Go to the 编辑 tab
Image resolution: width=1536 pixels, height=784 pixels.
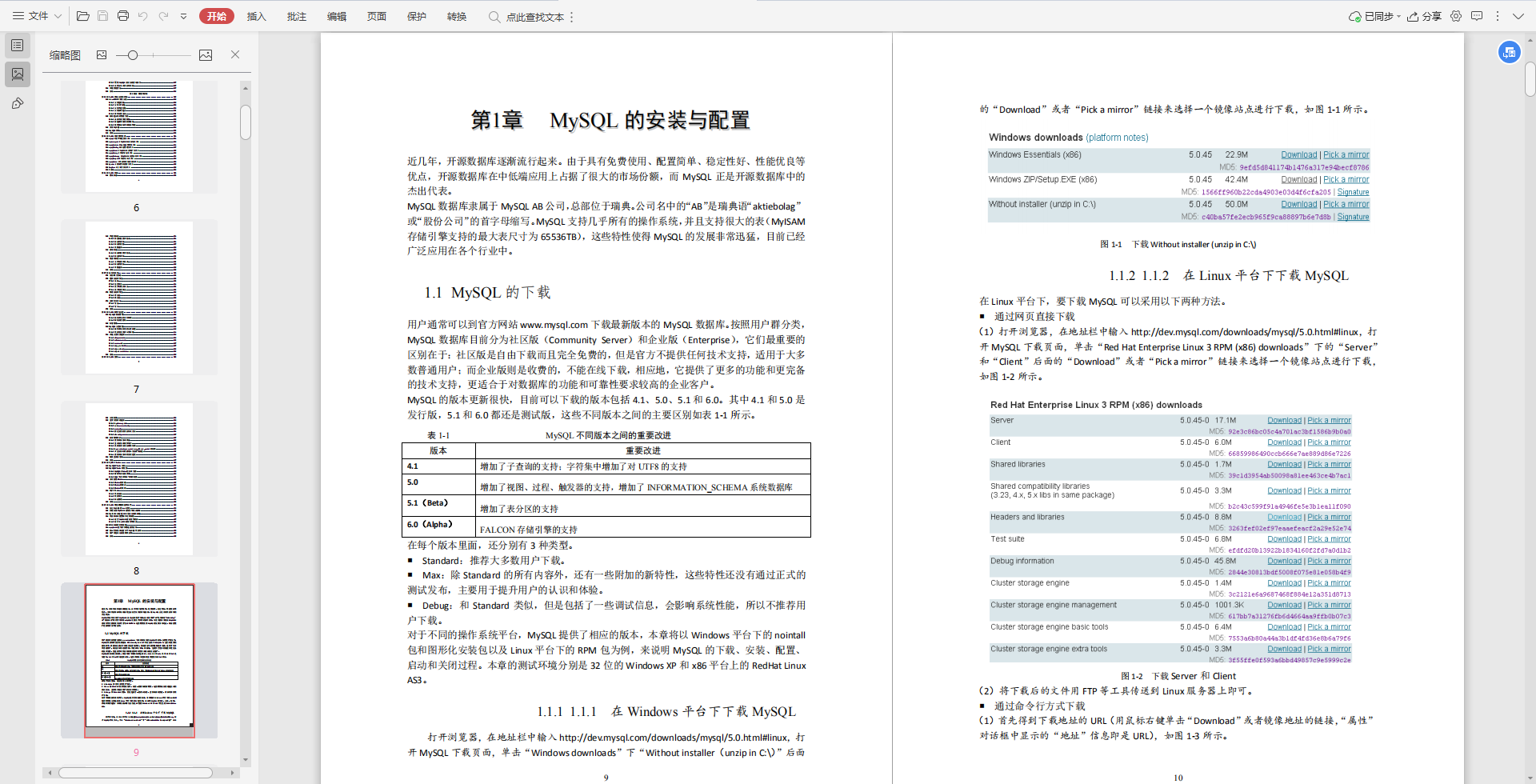(x=337, y=16)
